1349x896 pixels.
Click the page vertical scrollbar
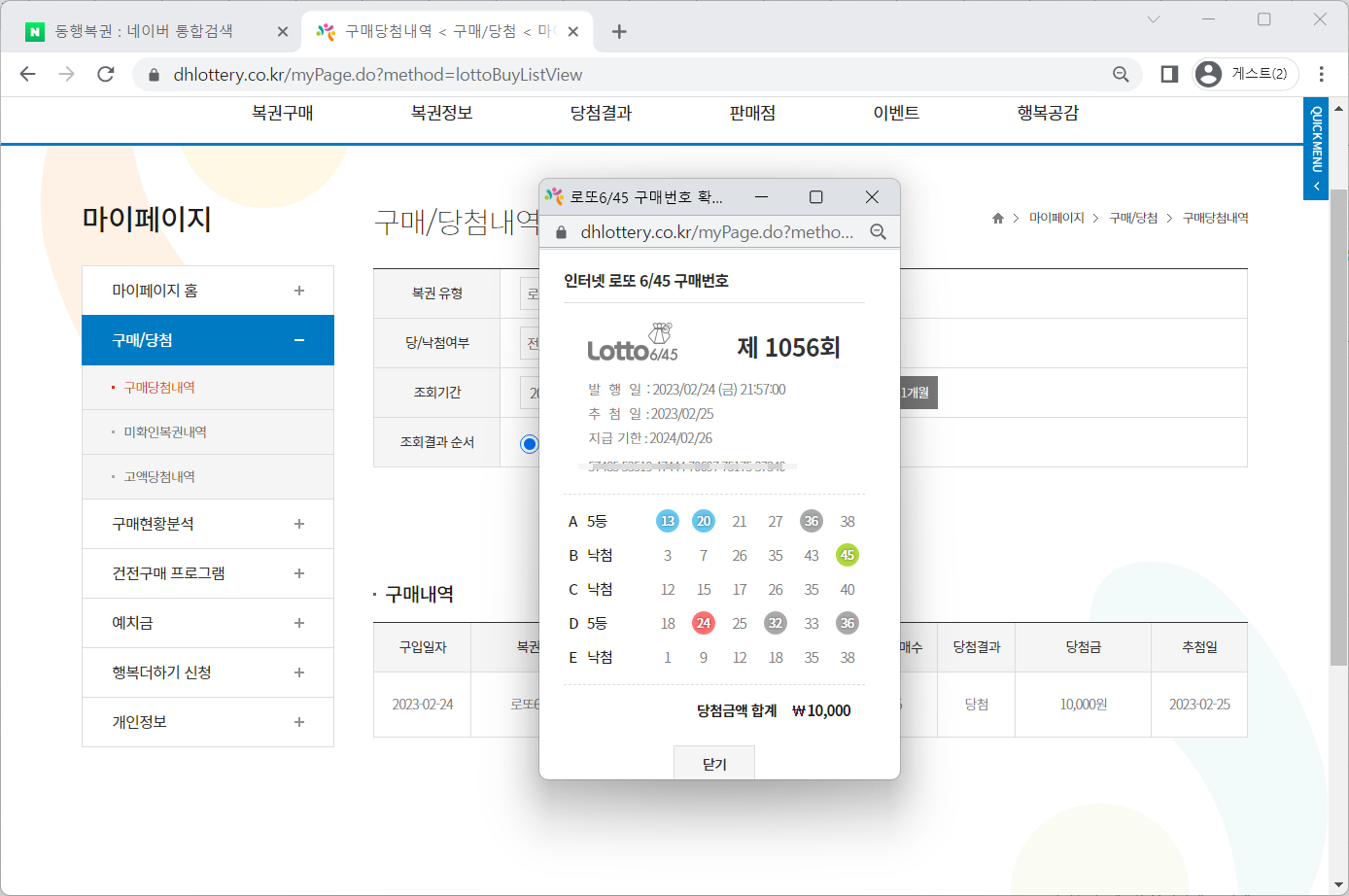tap(1339, 428)
